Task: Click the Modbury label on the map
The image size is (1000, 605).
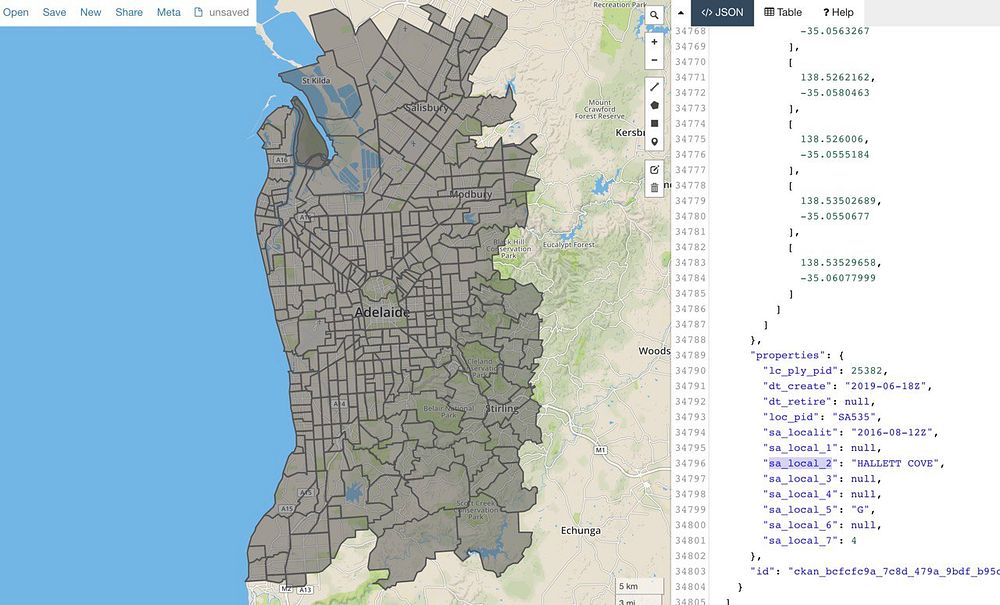Action: click(471, 194)
